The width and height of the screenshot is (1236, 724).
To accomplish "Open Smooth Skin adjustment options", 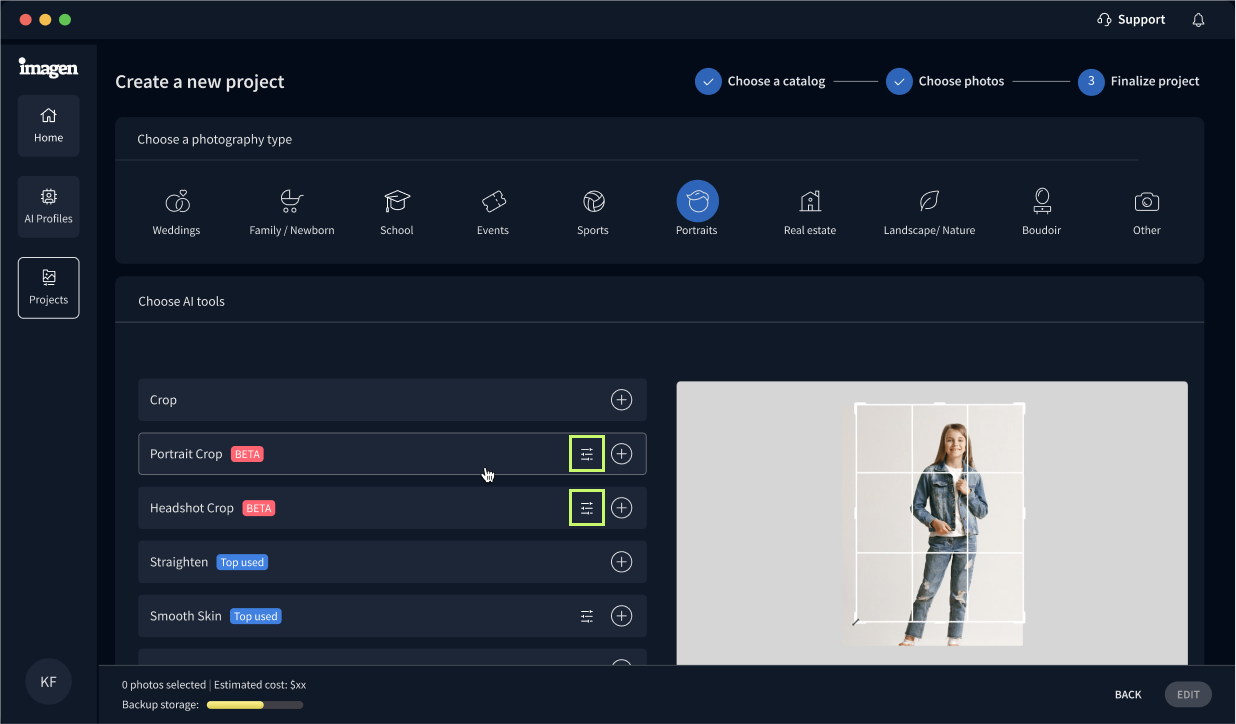I will 586,616.
